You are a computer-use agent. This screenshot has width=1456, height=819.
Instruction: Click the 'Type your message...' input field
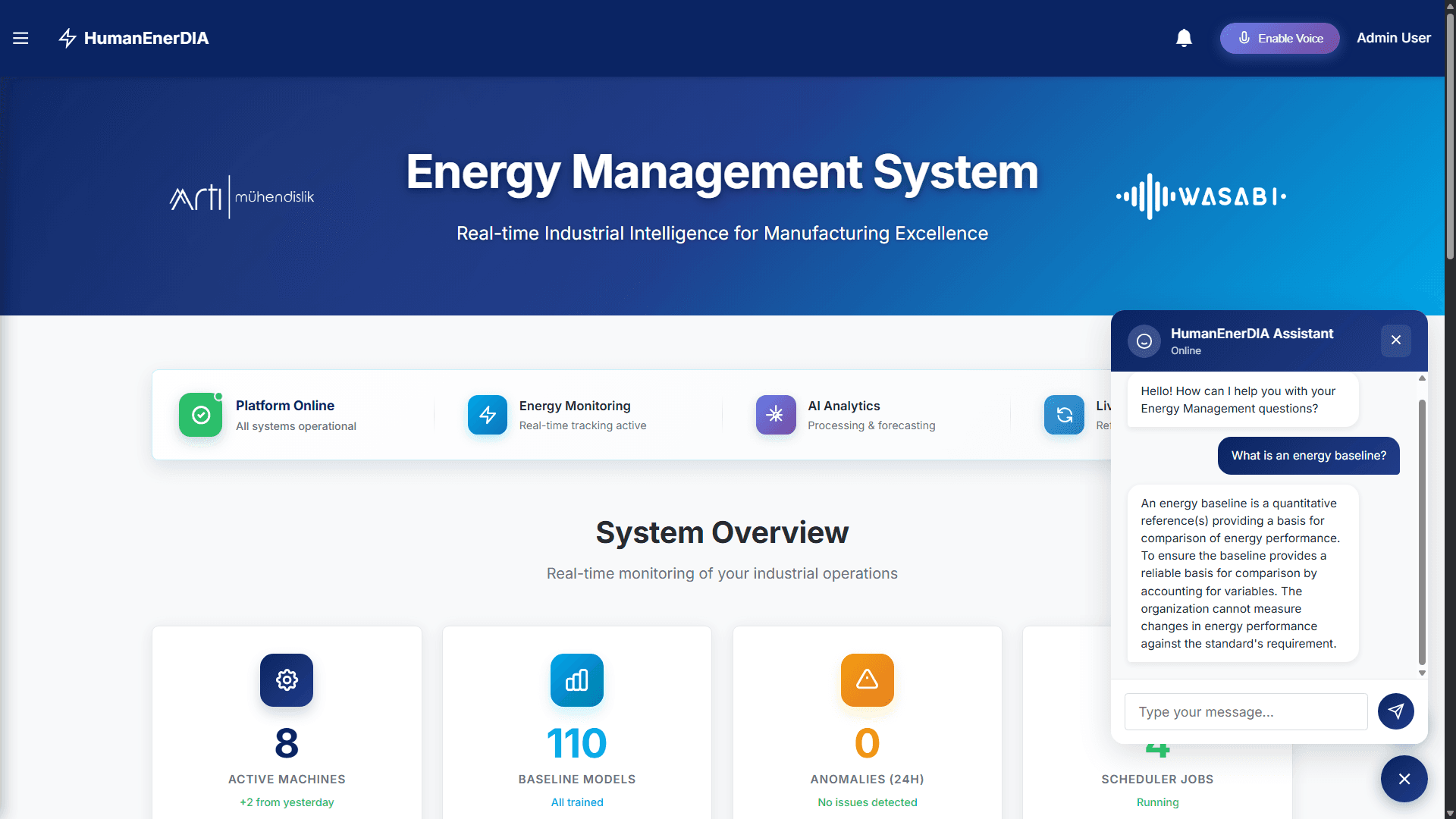click(1244, 711)
